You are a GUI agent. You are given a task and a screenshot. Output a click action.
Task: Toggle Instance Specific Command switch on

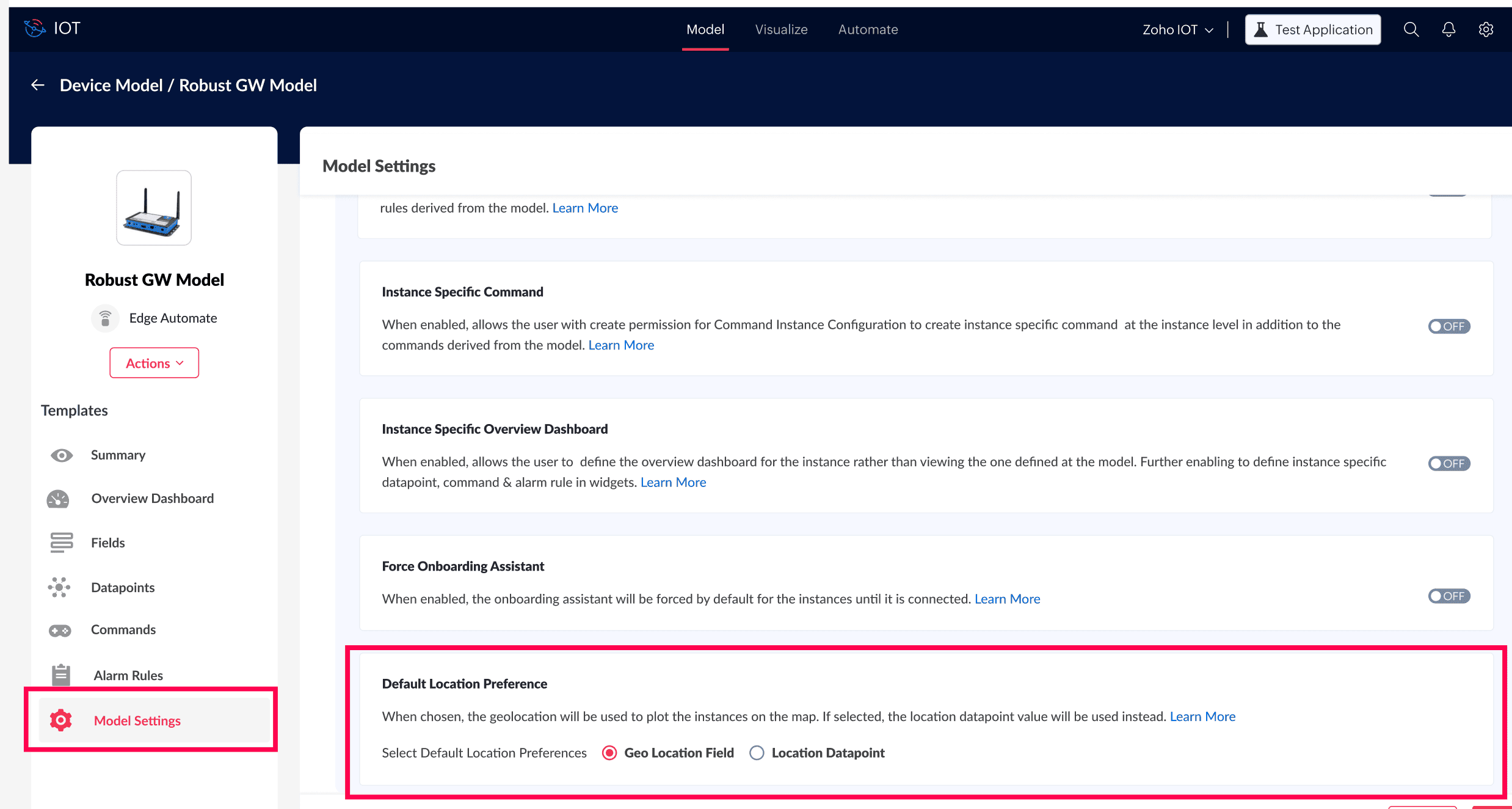tap(1448, 326)
